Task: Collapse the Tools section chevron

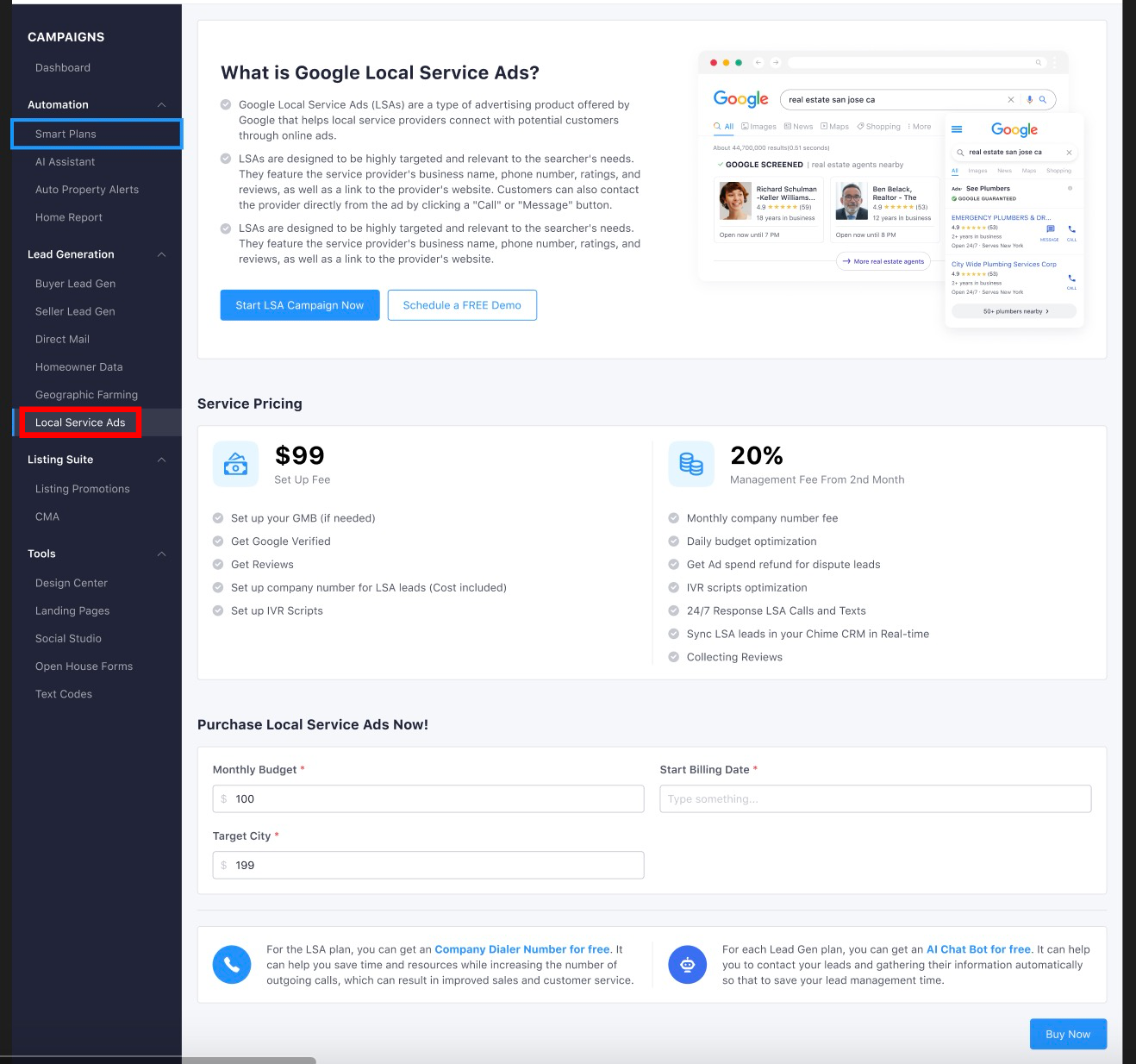Action: (x=161, y=554)
